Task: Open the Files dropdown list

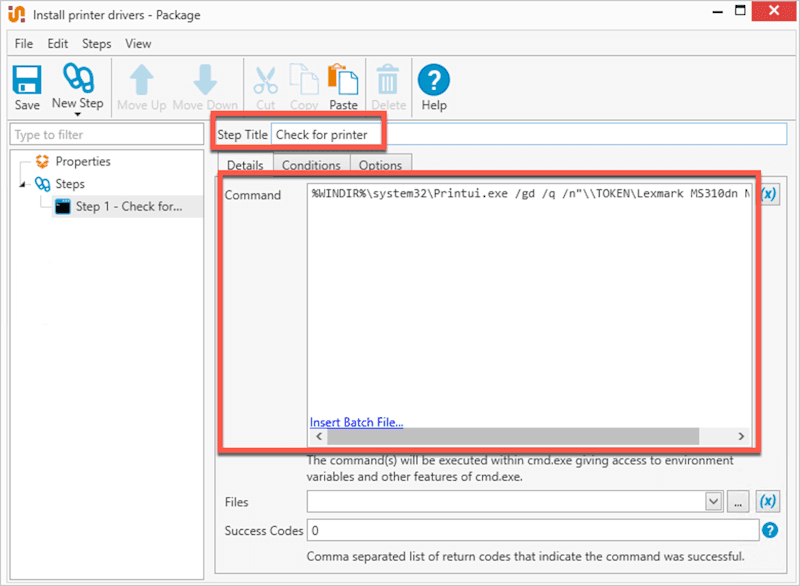Action: [712, 501]
